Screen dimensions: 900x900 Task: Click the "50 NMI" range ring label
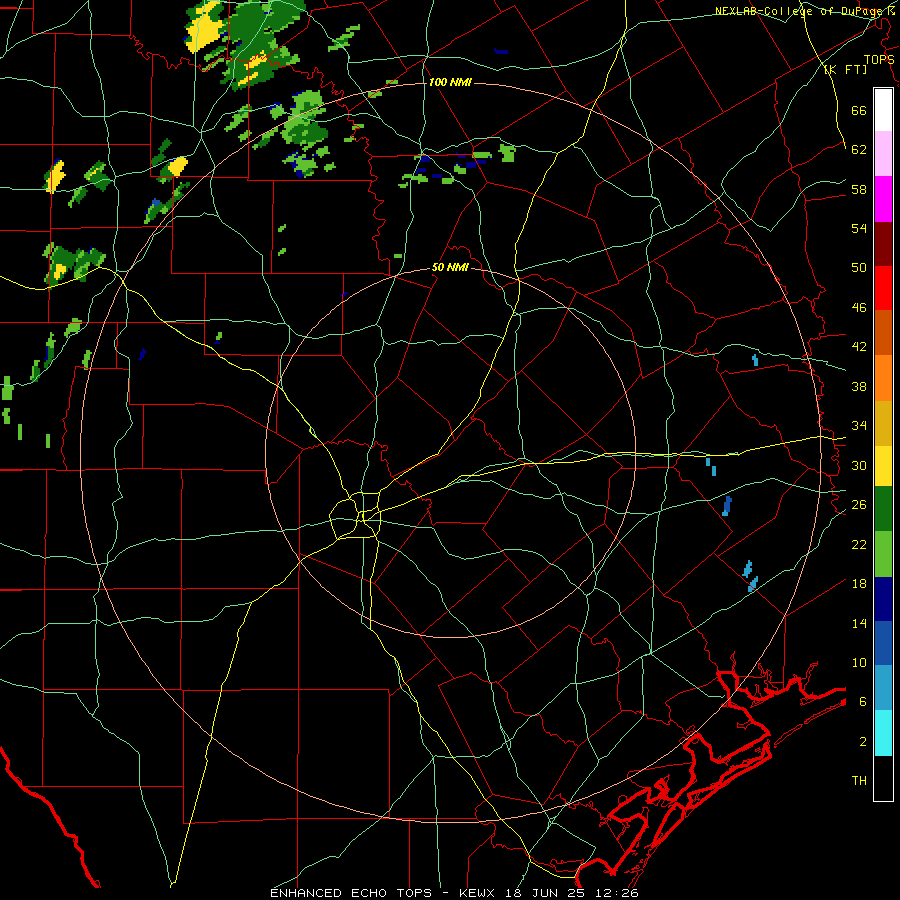(x=450, y=267)
